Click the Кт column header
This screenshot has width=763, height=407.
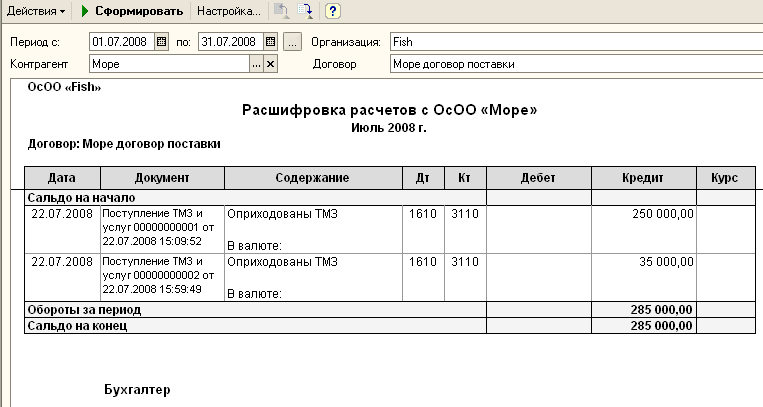[x=465, y=178]
